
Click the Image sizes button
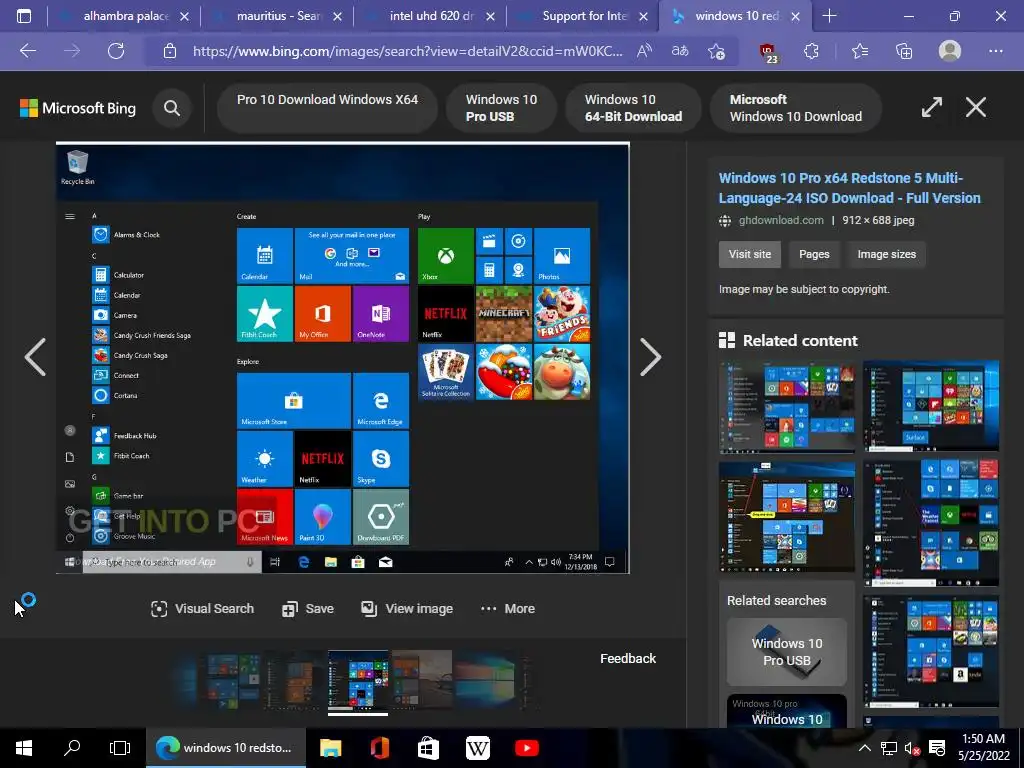886,254
